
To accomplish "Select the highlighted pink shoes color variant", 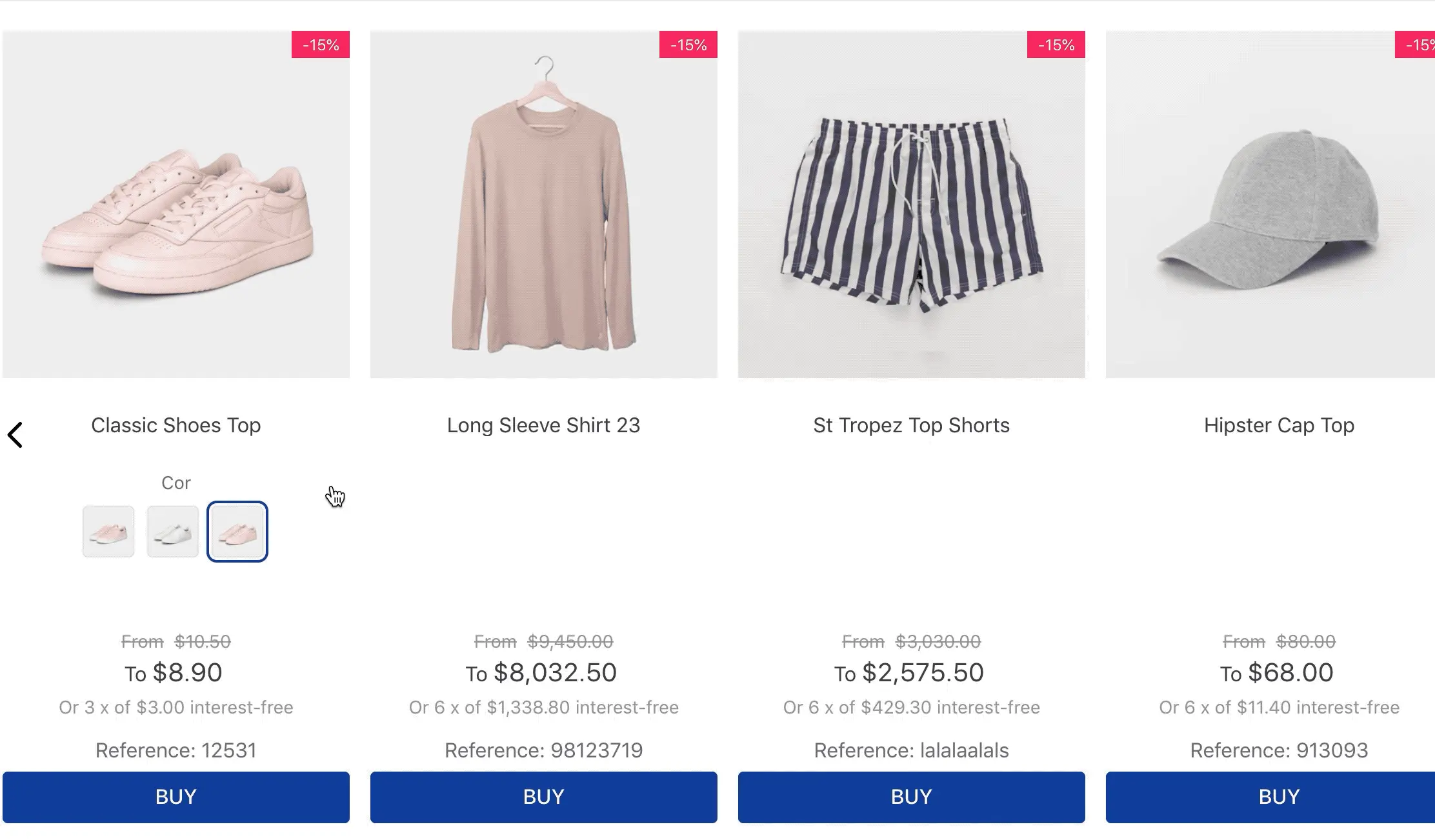I will pyautogui.click(x=237, y=531).
